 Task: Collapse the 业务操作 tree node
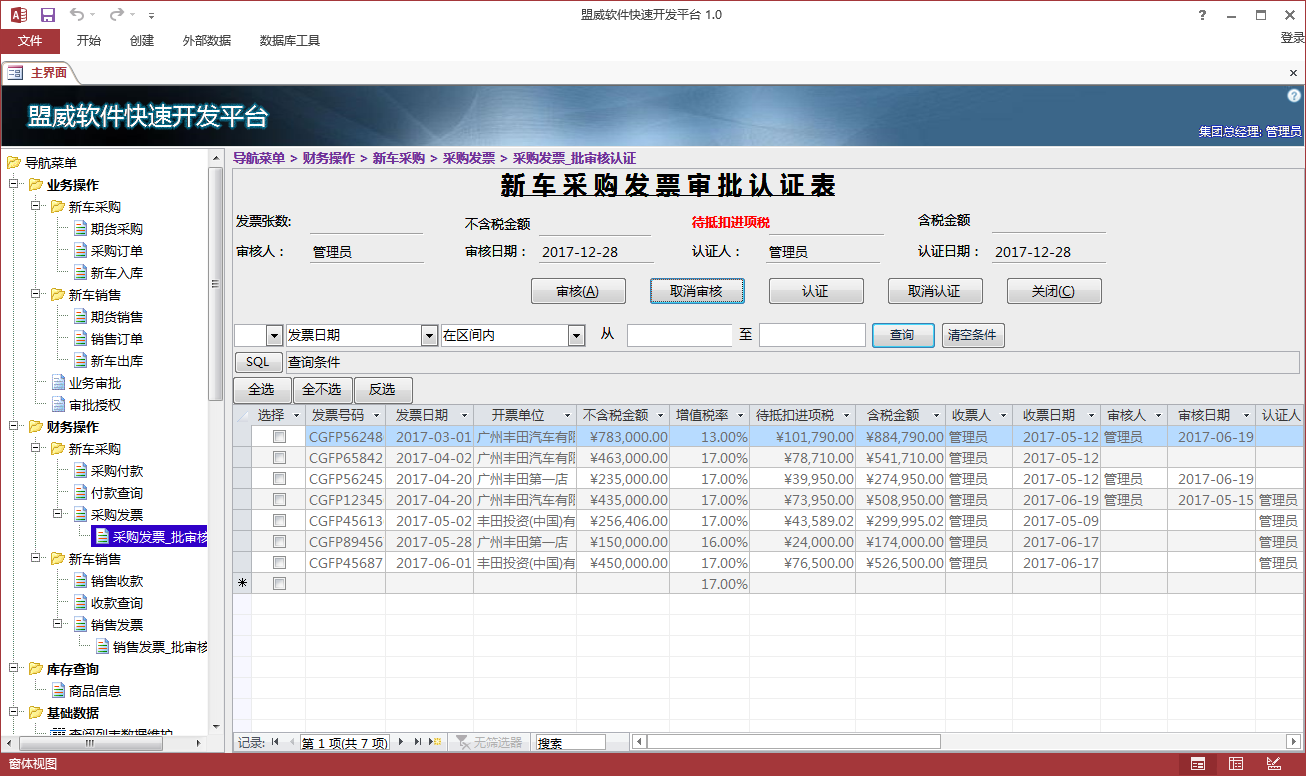14,185
